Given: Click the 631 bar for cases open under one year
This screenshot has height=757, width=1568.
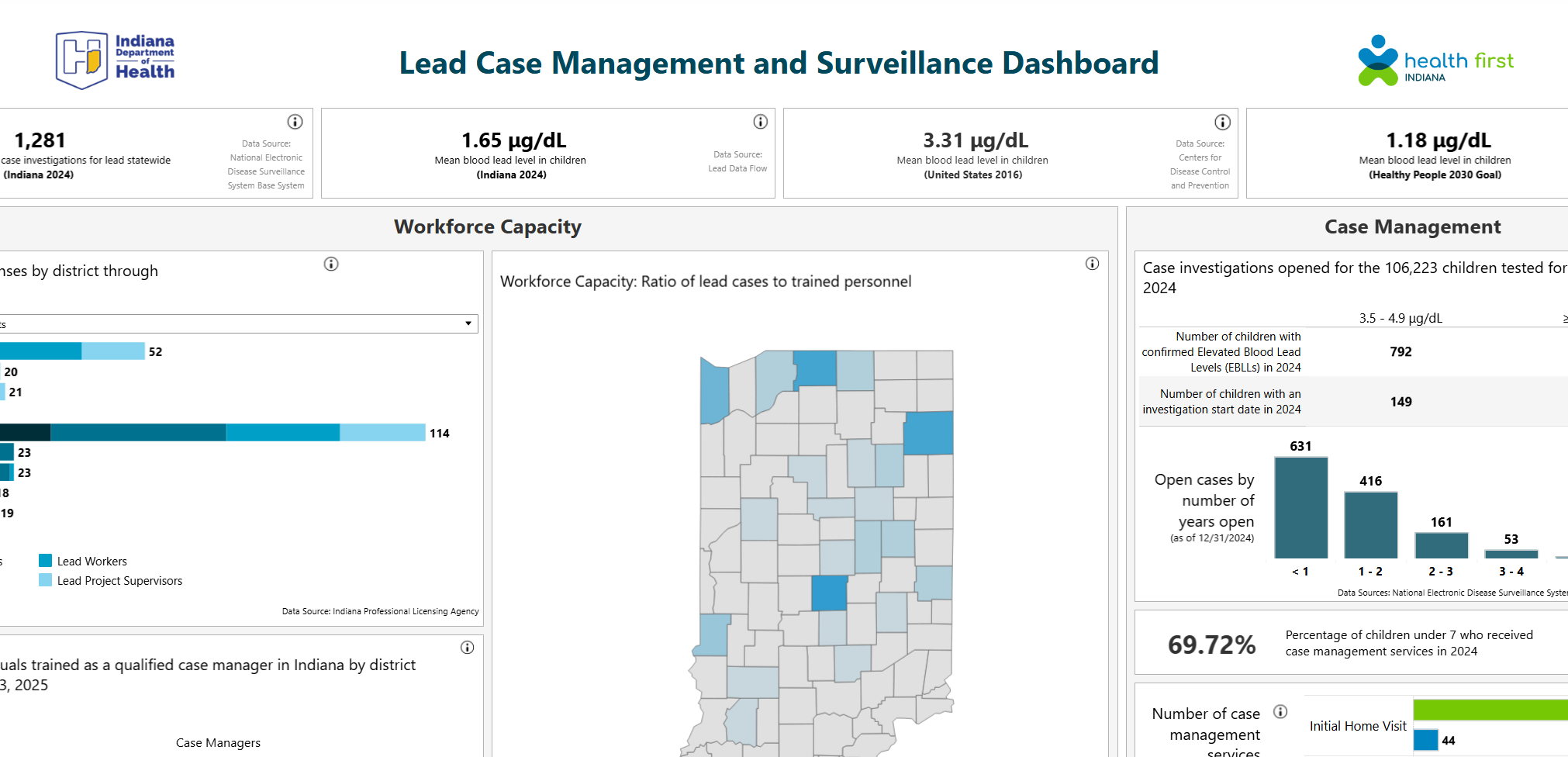Looking at the screenshot, I should tap(1300, 508).
